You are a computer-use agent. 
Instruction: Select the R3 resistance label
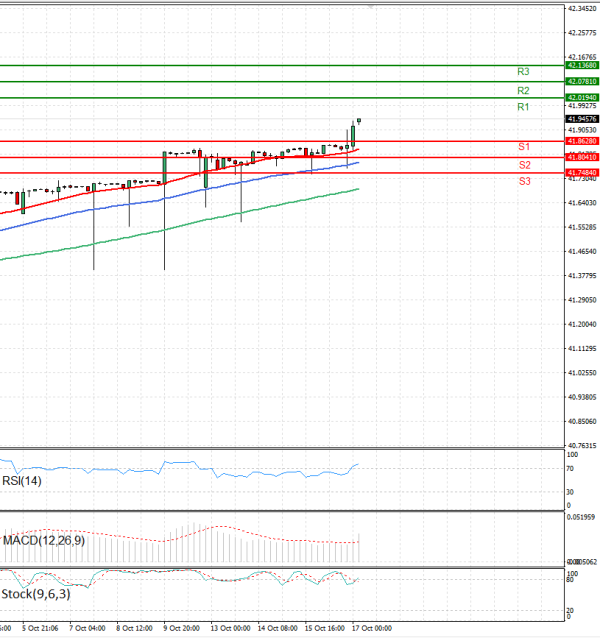click(523, 72)
